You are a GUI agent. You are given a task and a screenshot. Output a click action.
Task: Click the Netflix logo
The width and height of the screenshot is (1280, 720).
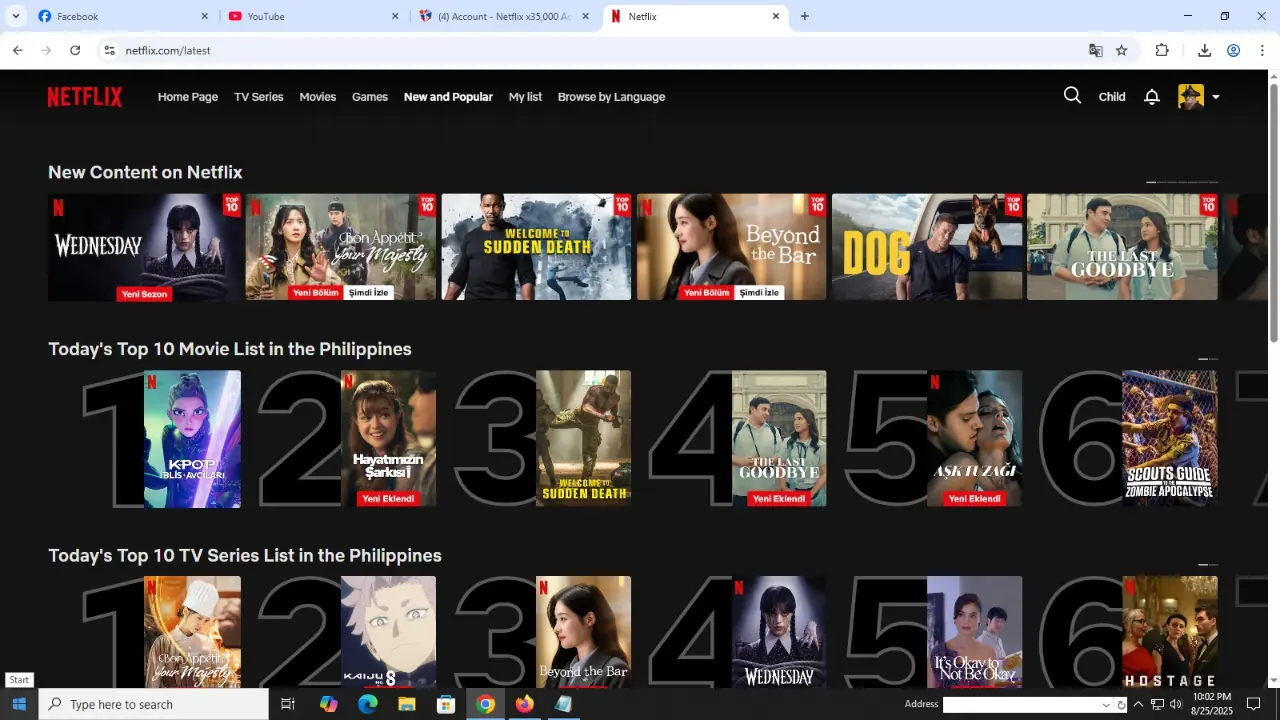click(x=85, y=97)
